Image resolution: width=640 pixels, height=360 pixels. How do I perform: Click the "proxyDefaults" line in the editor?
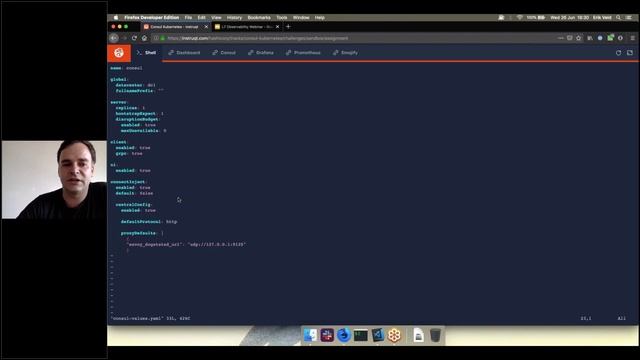click(x=142, y=233)
